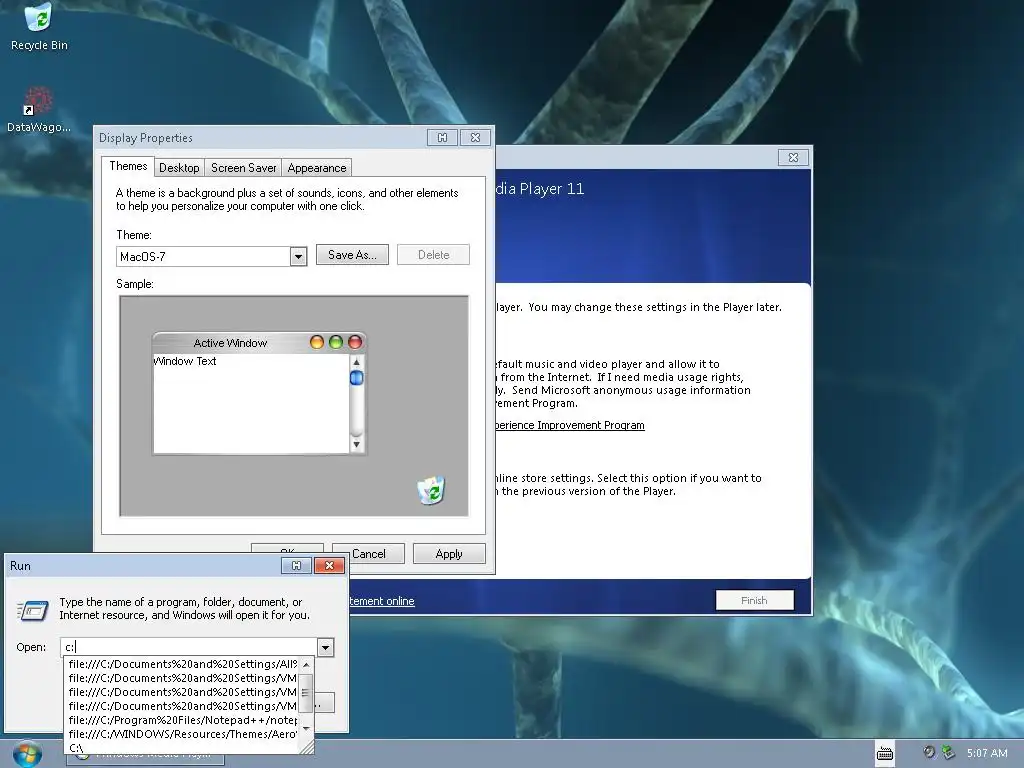Image resolution: width=1024 pixels, height=768 pixels.
Task: Click Apply in Display Properties
Action: 449,554
